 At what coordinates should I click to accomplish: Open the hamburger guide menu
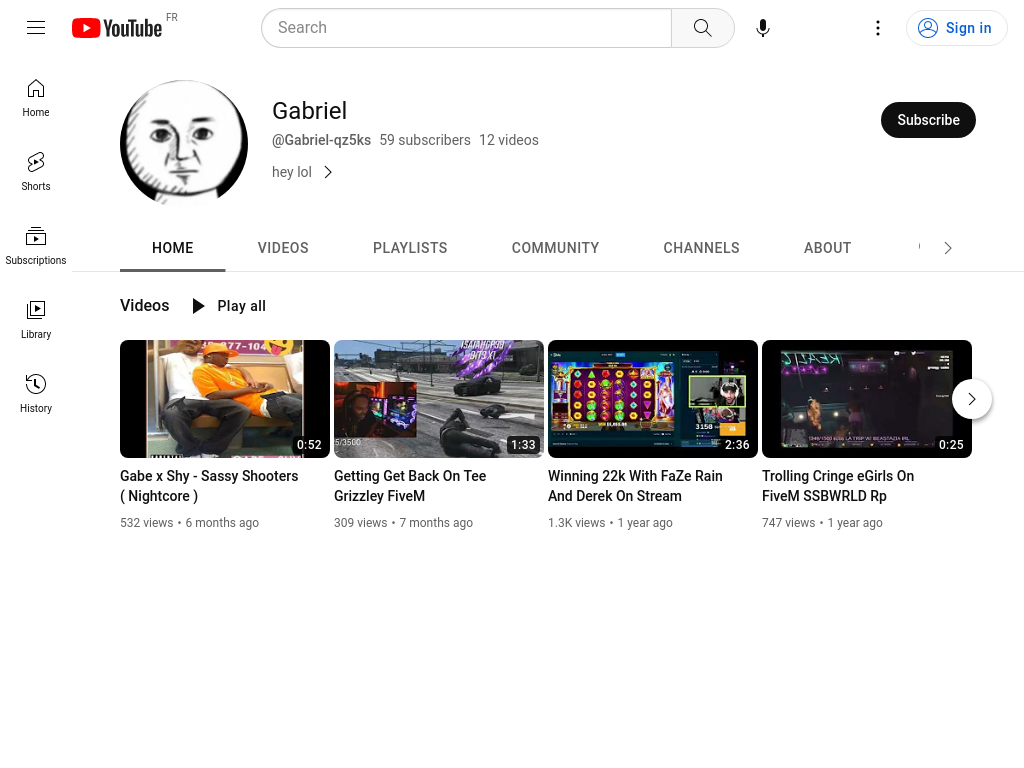click(x=36, y=27)
